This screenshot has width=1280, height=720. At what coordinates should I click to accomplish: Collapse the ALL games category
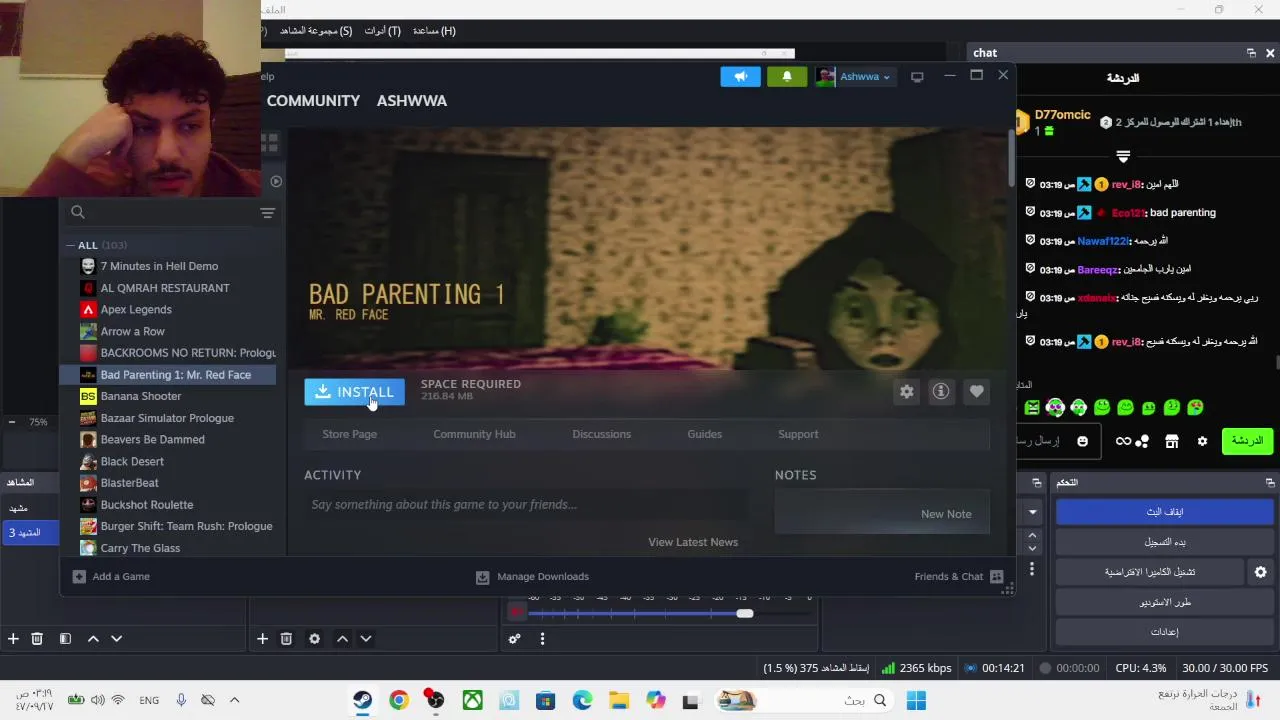71,245
